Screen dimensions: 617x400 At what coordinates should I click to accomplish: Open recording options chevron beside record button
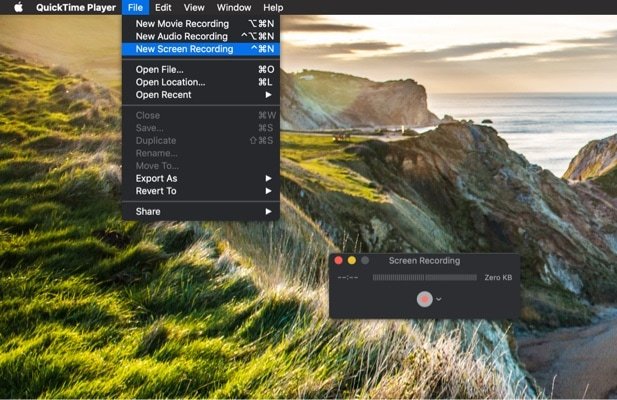pyautogui.click(x=439, y=299)
